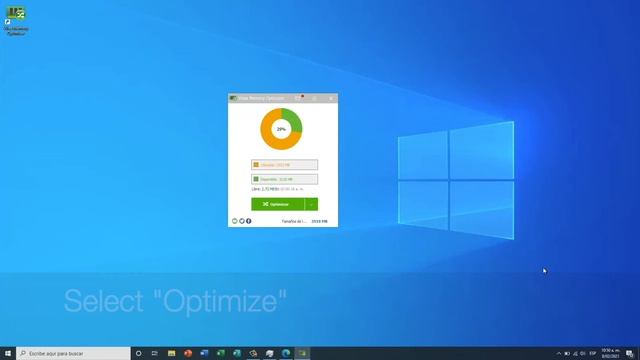Open the gray taskbar app left of Edge
Image resolution: width=640 pixels, height=360 pixels.
click(269, 353)
